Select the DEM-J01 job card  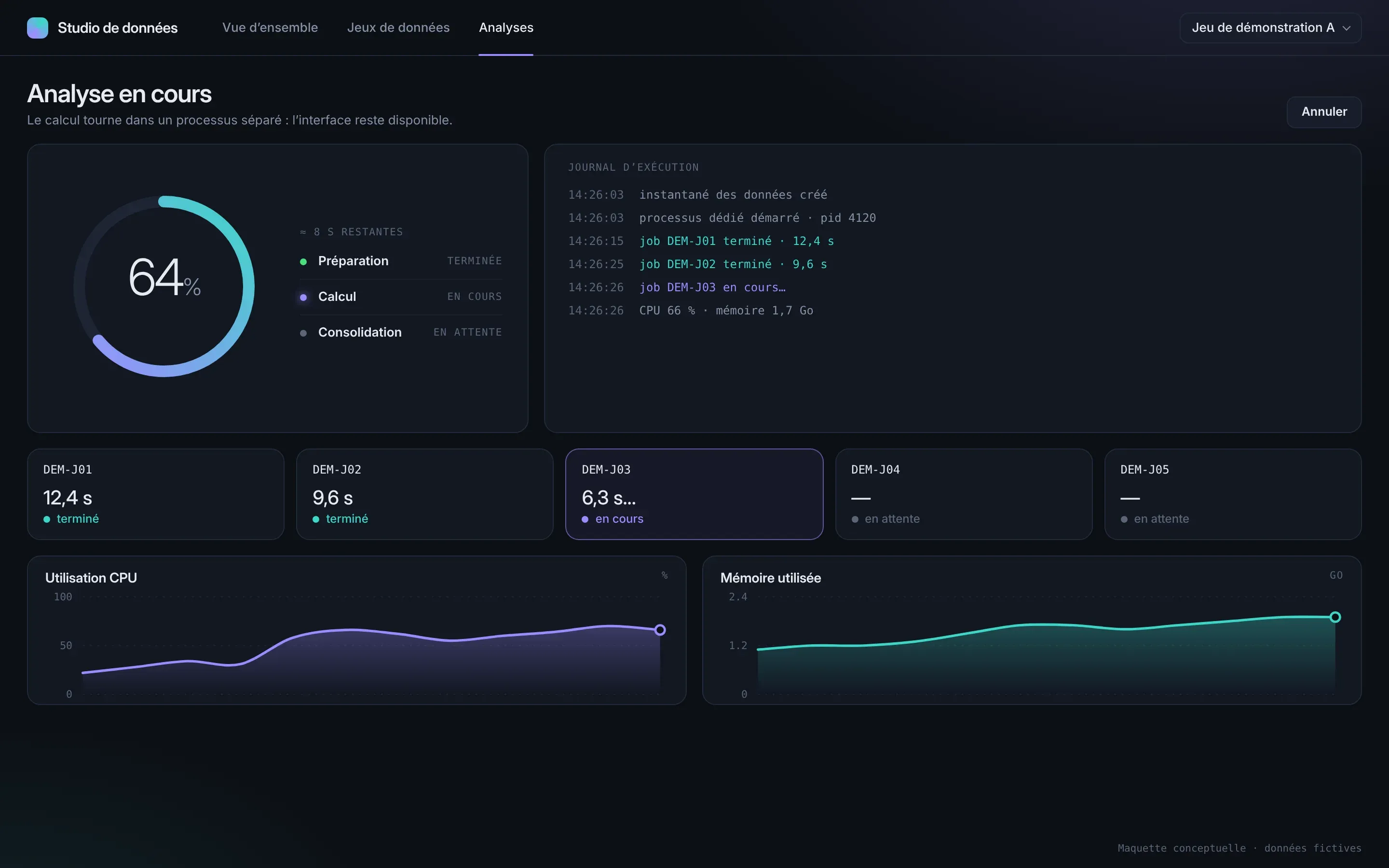pos(156,494)
